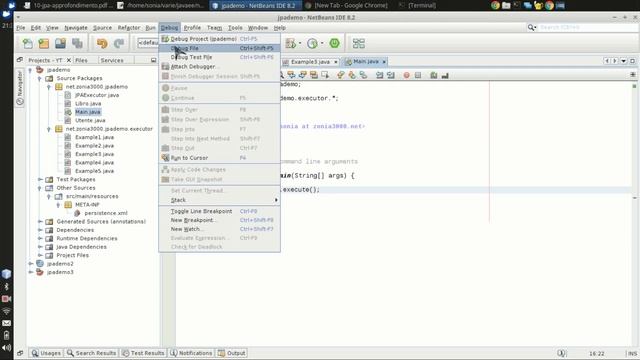Collapse net.zonia3000.jpademo.executor package

tap(49, 129)
